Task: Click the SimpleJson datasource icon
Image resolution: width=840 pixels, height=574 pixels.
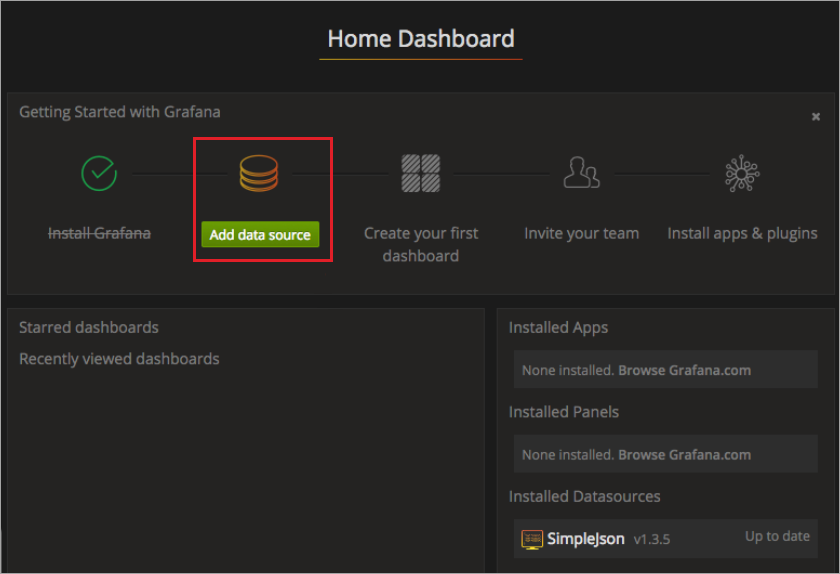Action: pos(532,539)
